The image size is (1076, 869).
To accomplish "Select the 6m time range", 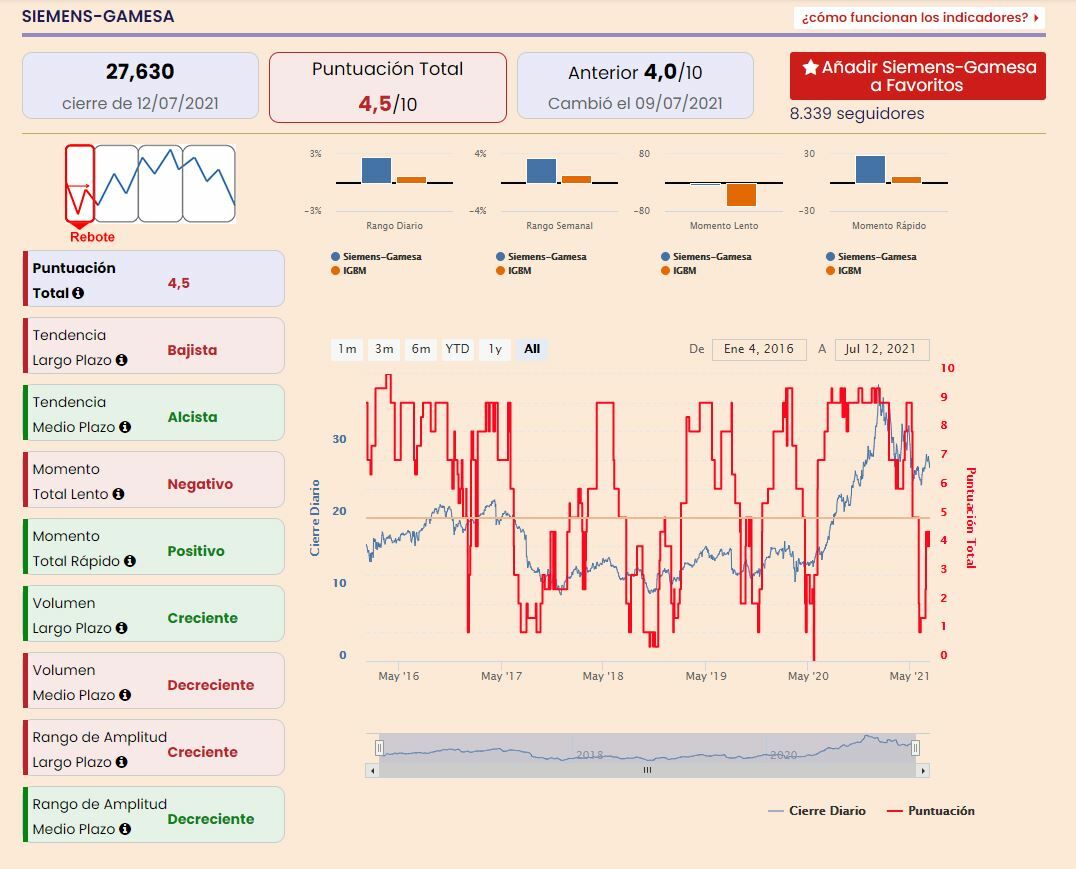I will (x=421, y=349).
